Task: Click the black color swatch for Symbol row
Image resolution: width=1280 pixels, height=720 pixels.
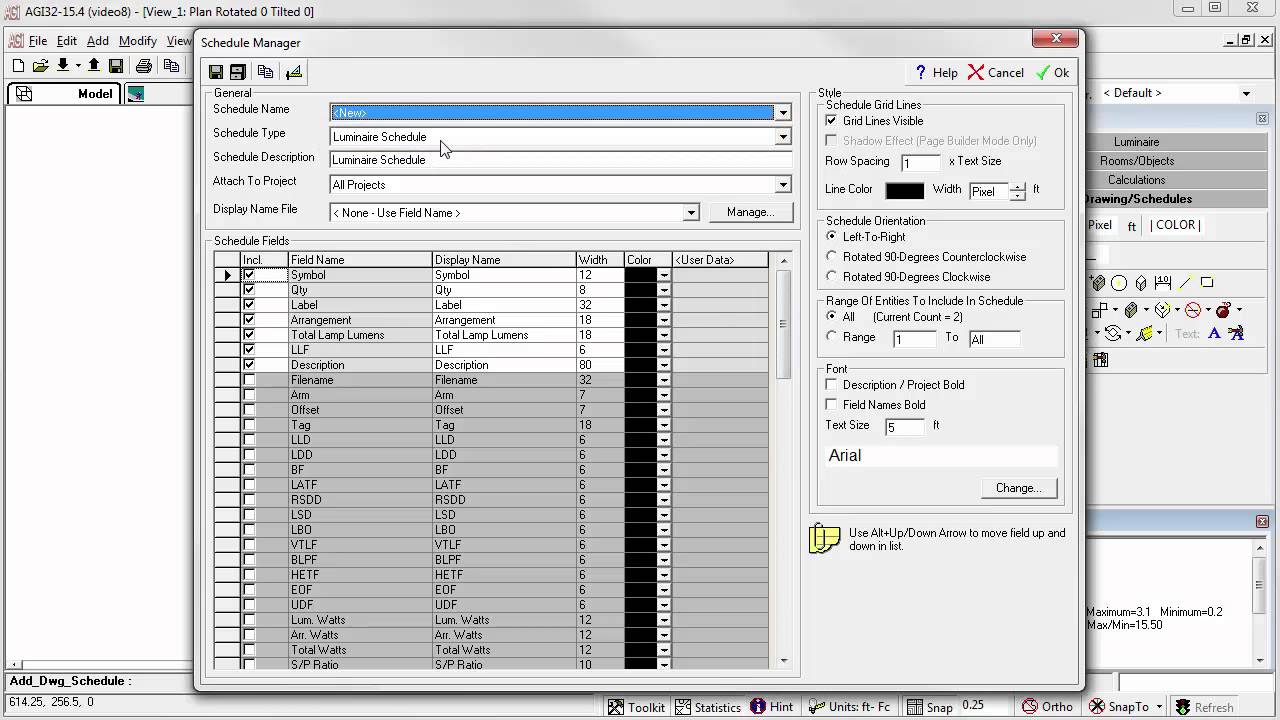Action: [x=640, y=275]
